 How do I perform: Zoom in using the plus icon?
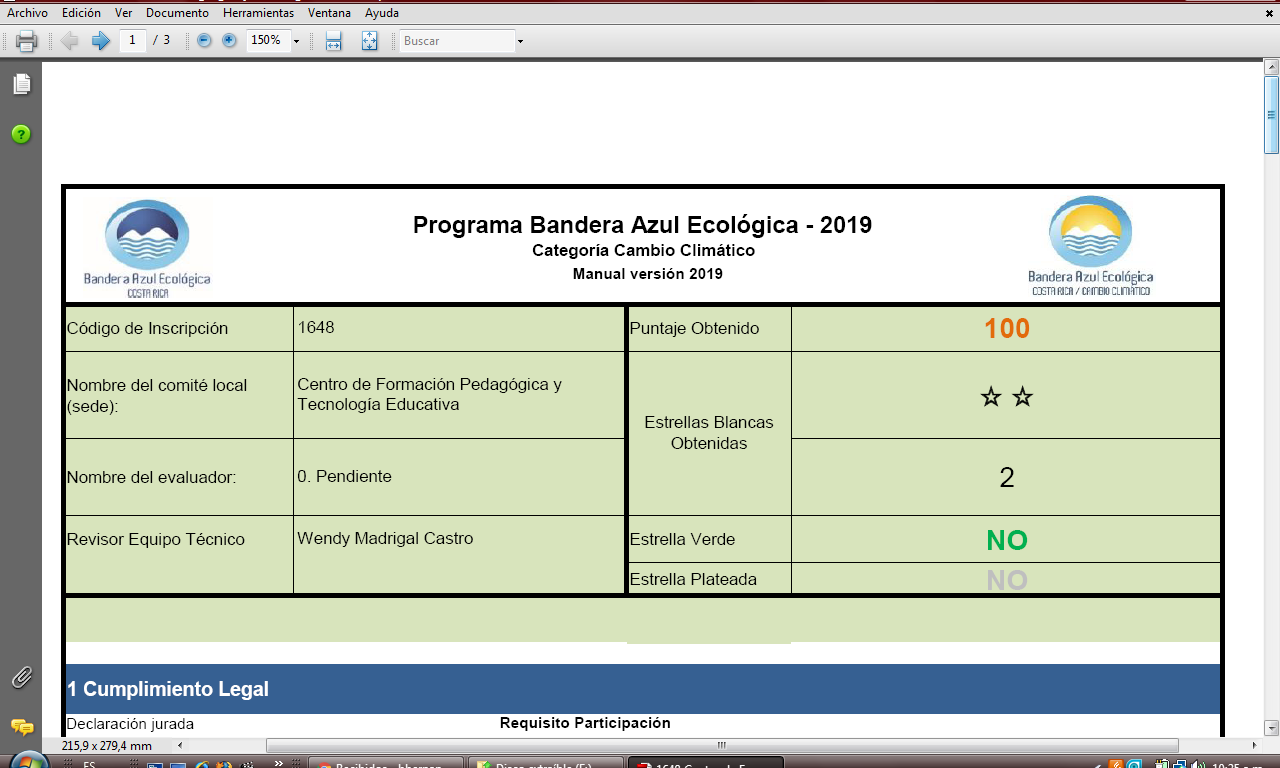point(229,41)
